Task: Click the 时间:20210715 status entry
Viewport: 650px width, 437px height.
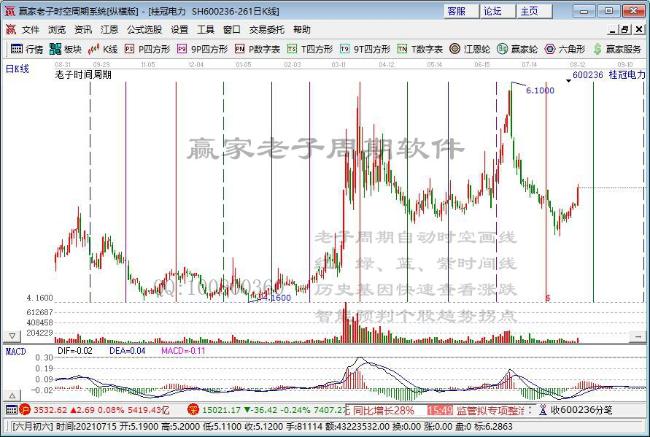Action: (x=85, y=426)
